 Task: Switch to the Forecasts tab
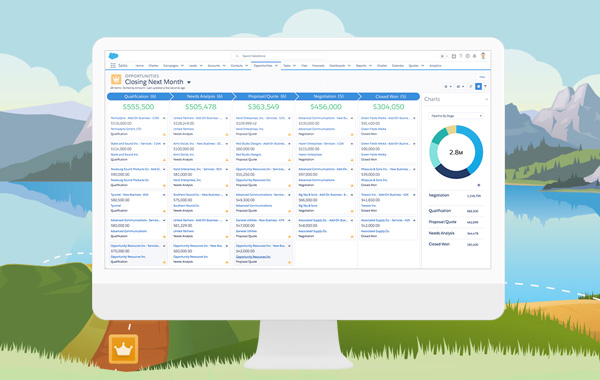coord(318,66)
